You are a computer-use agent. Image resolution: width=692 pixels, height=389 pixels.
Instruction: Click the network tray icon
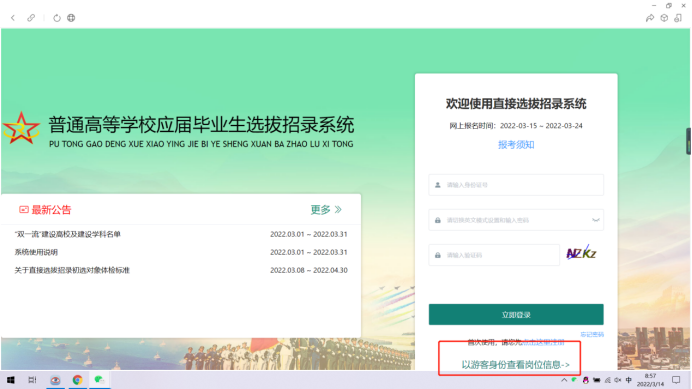pos(608,380)
